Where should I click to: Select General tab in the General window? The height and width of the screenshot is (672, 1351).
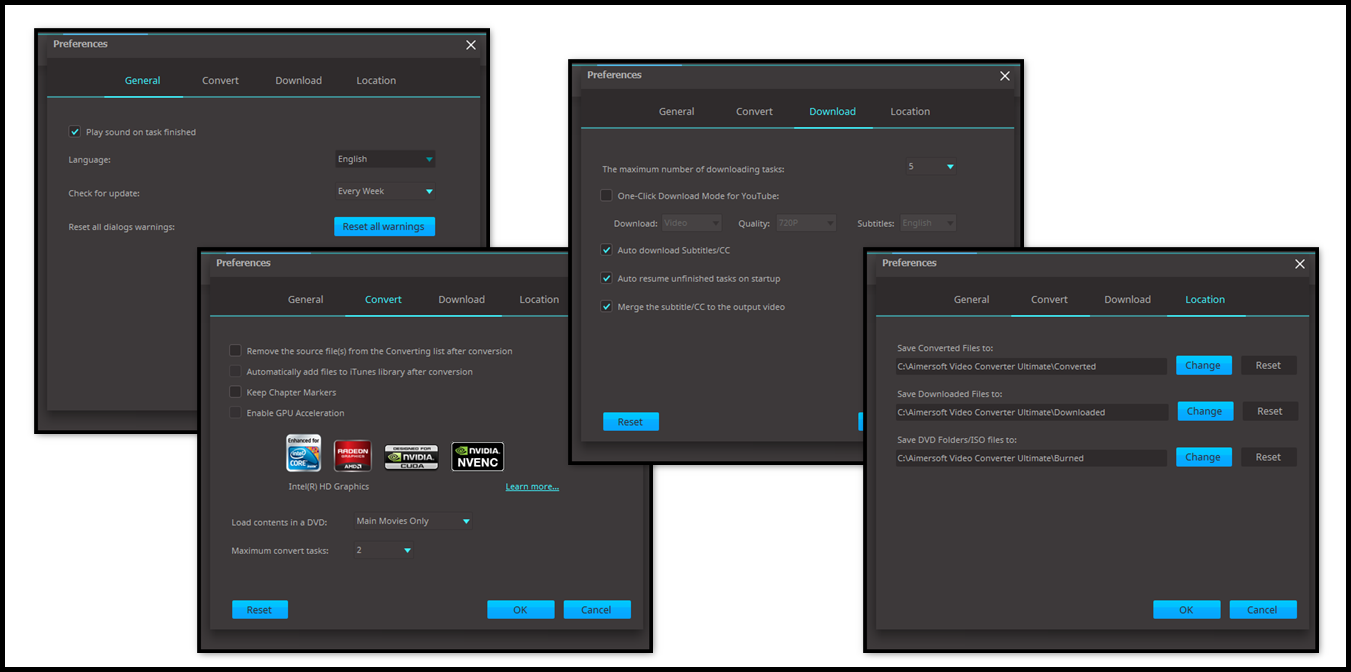tap(143, 81)
